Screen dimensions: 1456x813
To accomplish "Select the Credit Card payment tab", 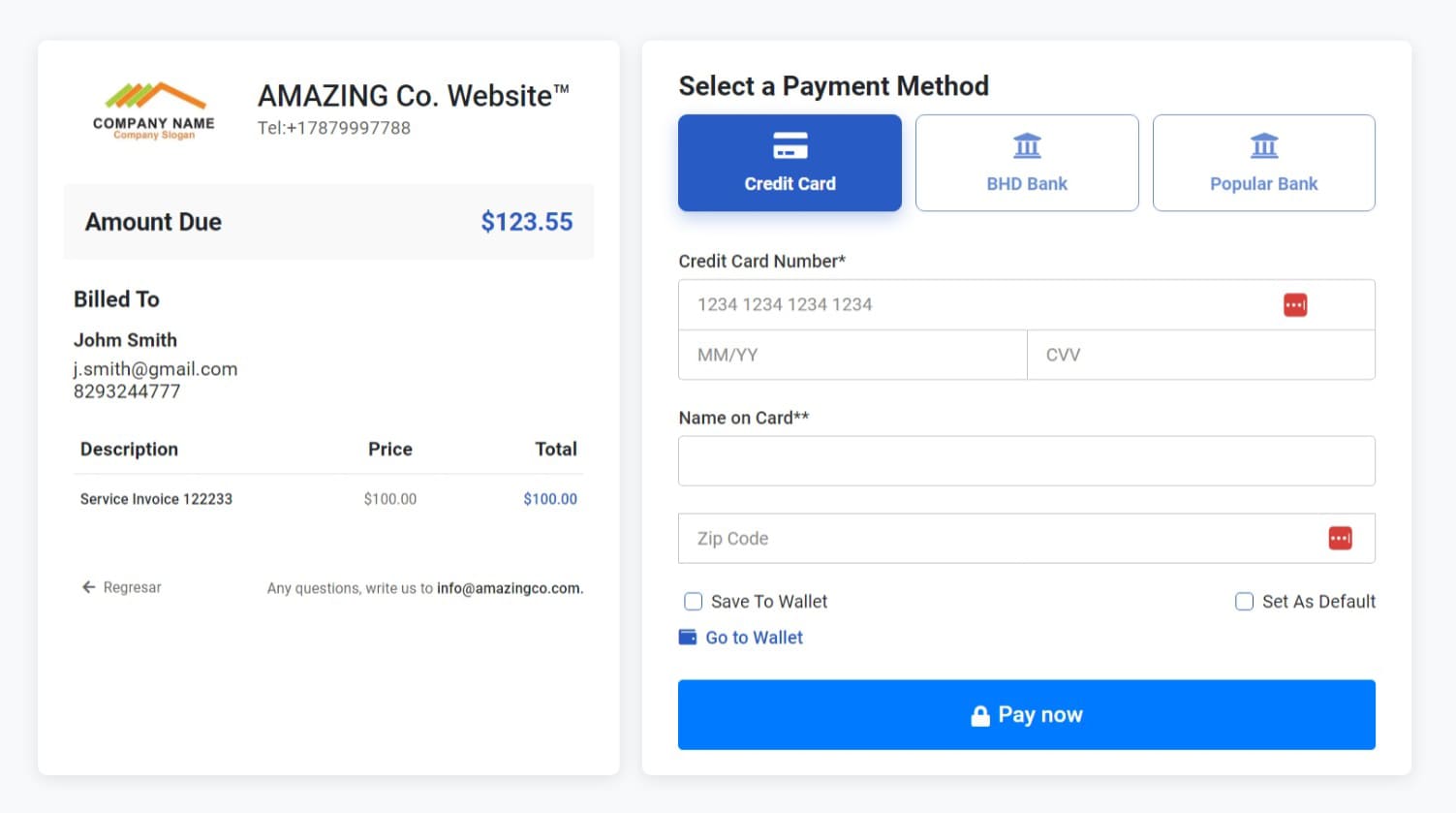I will pyautogui.click(x=790, y=163).
